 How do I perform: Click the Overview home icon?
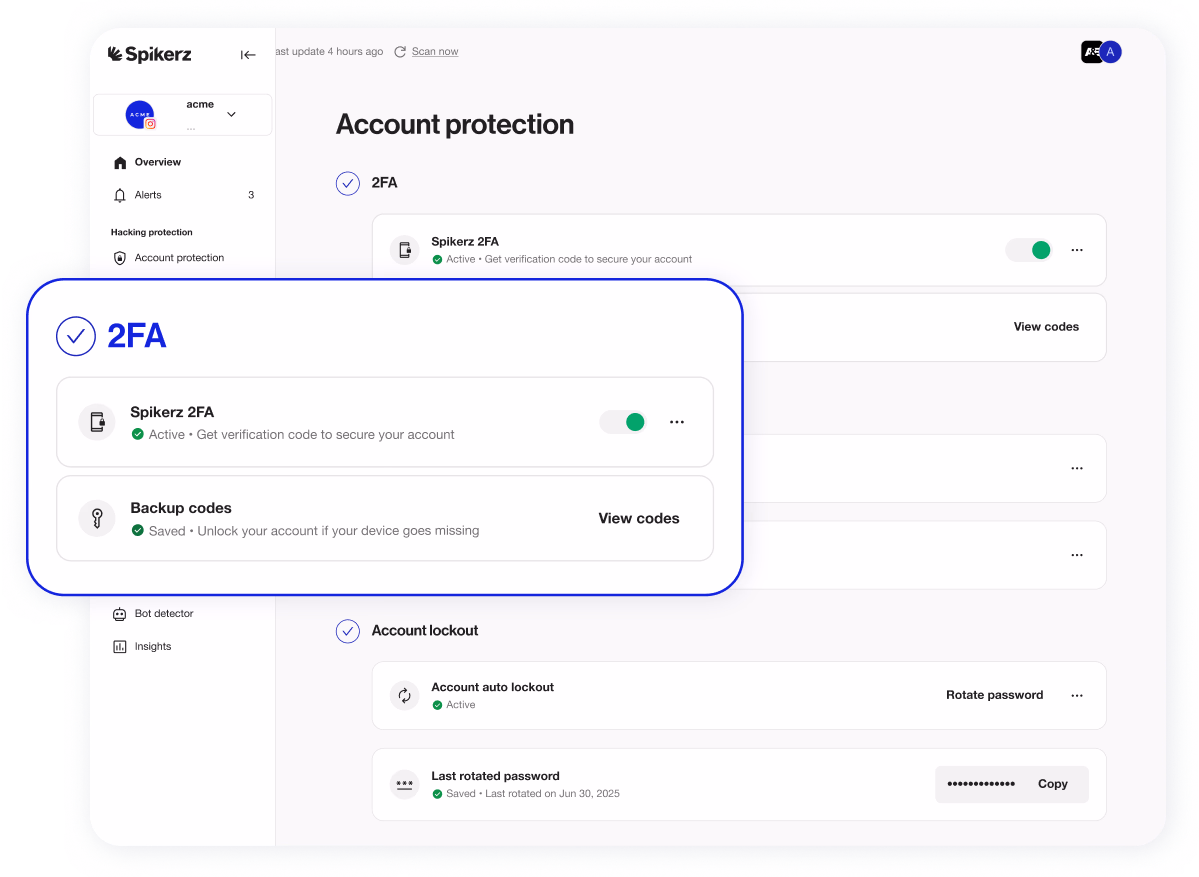pos(120,162)
